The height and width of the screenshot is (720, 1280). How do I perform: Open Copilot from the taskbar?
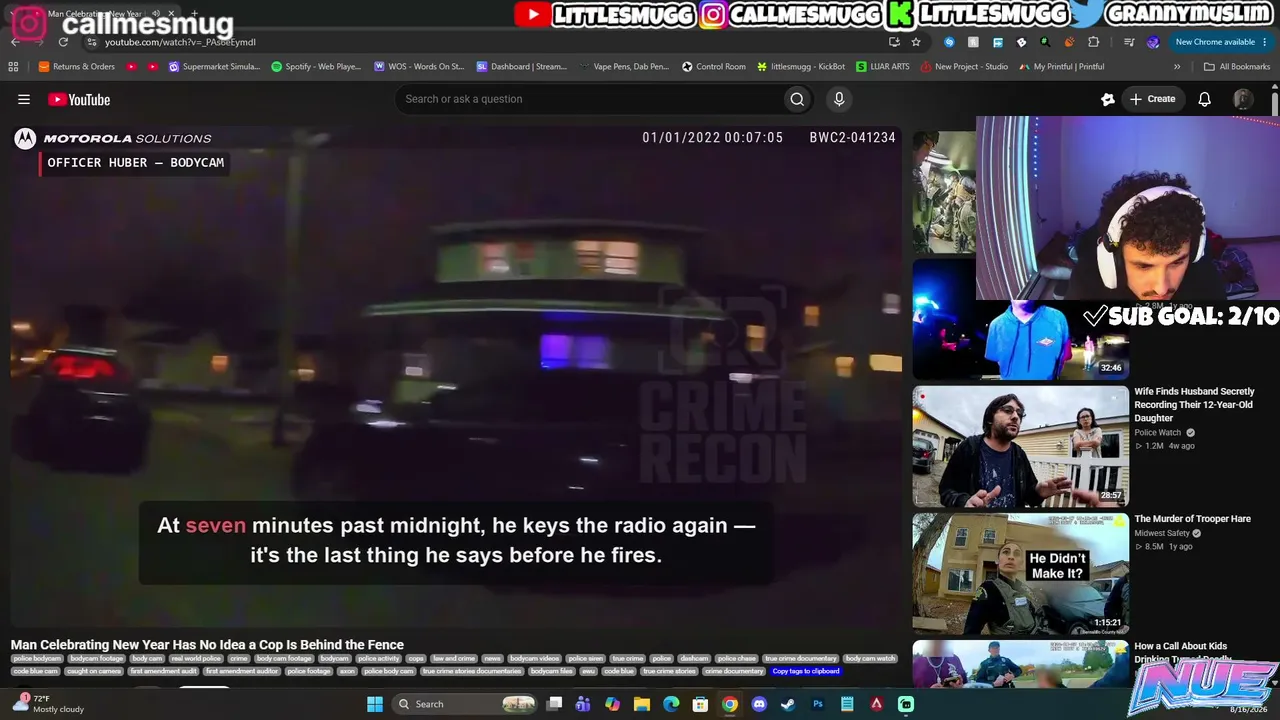[613, 704]
